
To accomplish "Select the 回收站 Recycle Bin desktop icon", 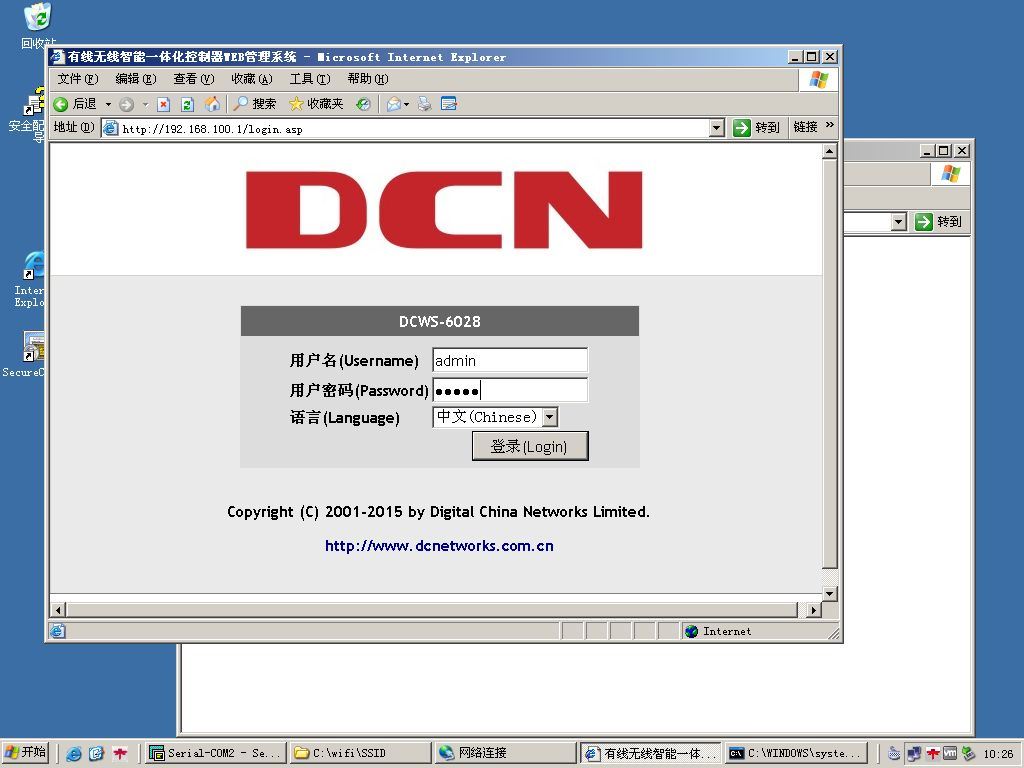I will pos(38,26).
